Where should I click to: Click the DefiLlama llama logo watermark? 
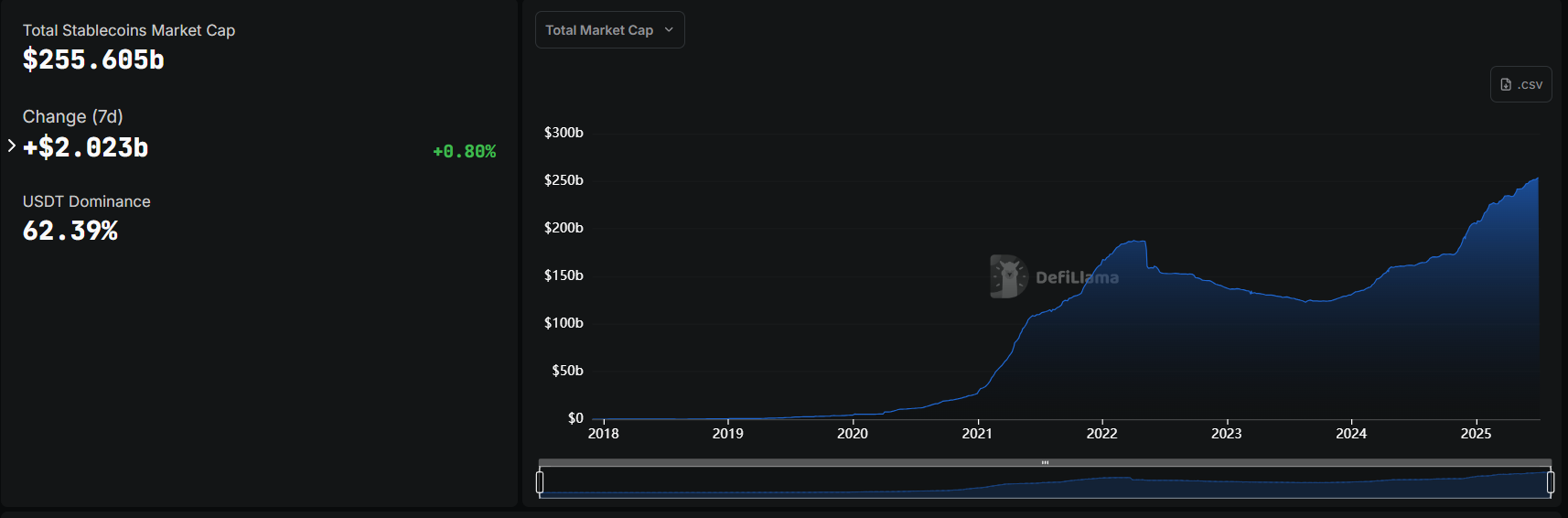(1008, 276)
